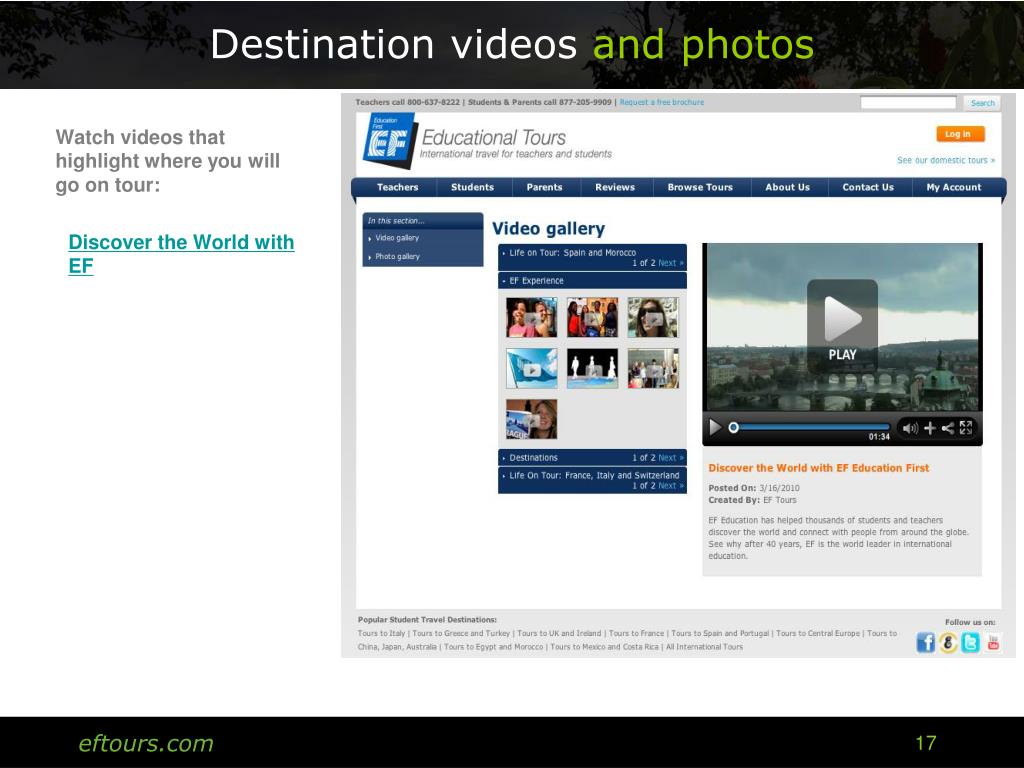Click the eftours.com footer text

146,743
